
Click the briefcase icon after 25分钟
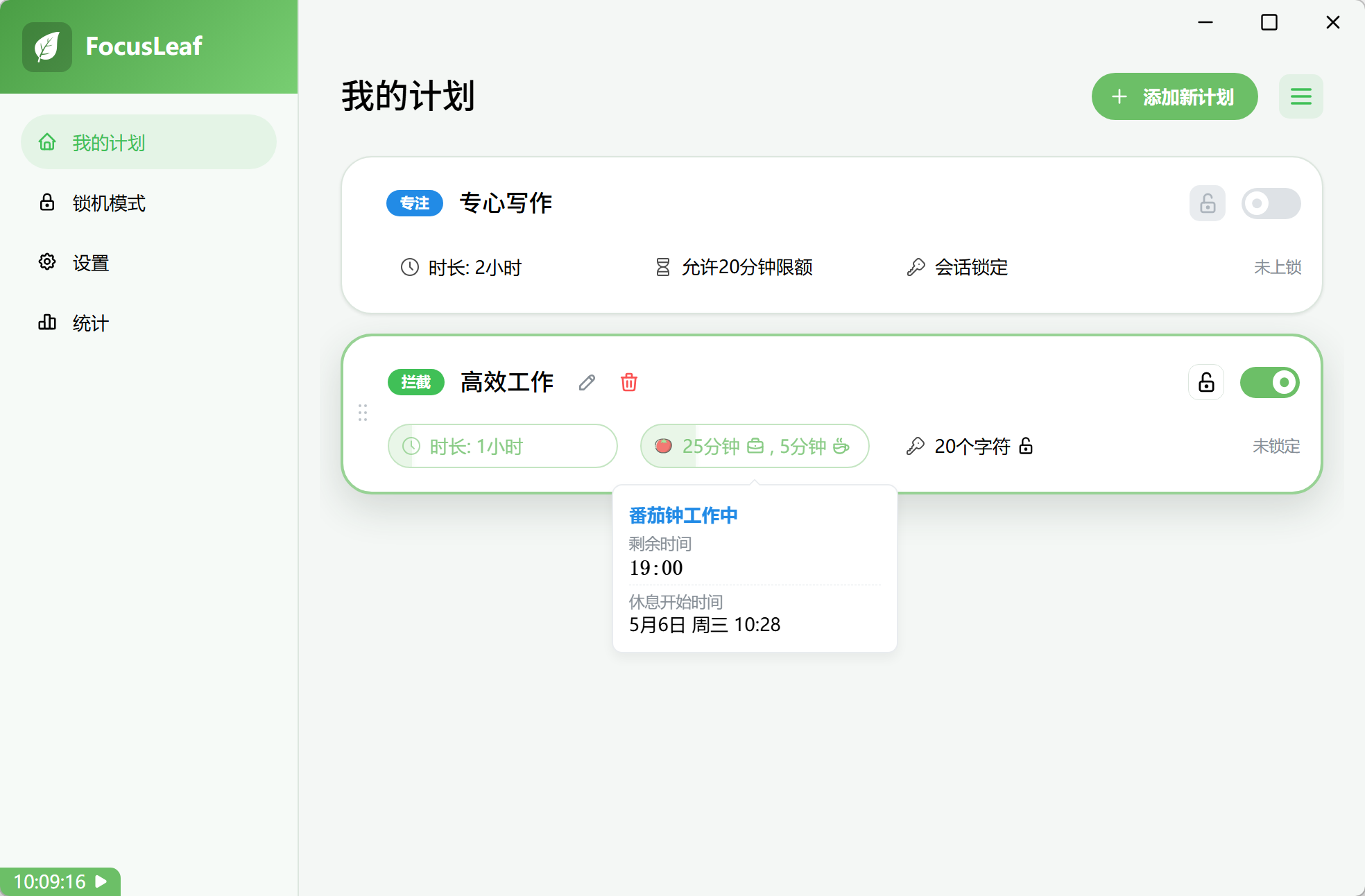pyautogui.click(x=755, y=446)
